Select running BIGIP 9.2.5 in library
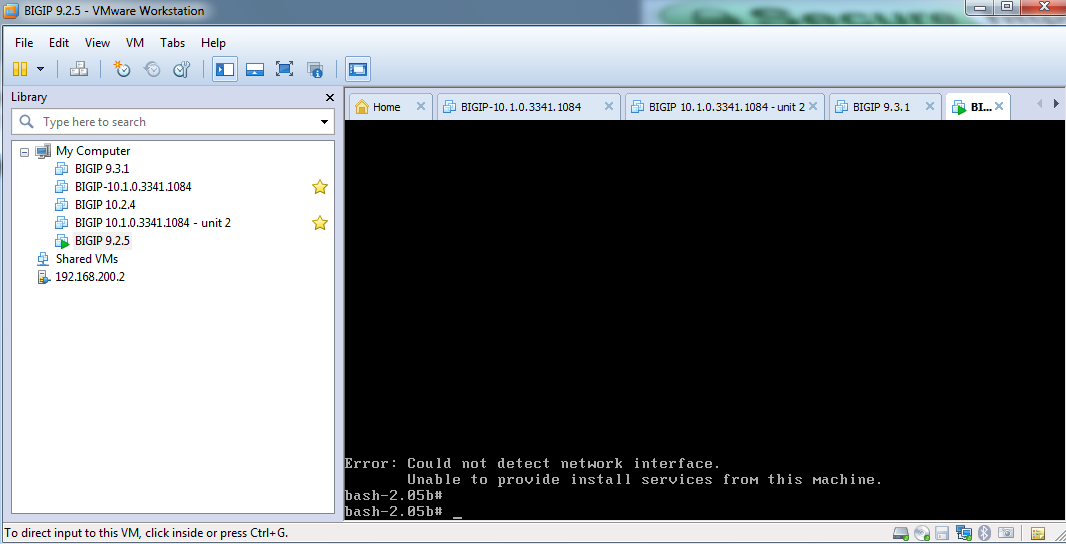Image resolution: width=1066 pixels, height=544 pixels. (x=102, y=241)
